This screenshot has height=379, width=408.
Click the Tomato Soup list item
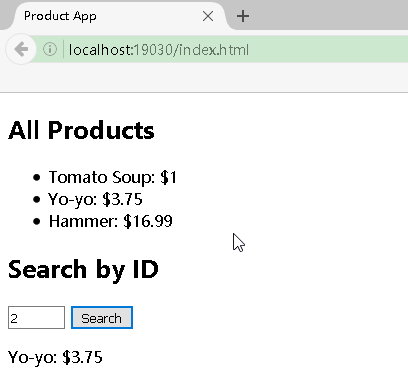[113, 177]
